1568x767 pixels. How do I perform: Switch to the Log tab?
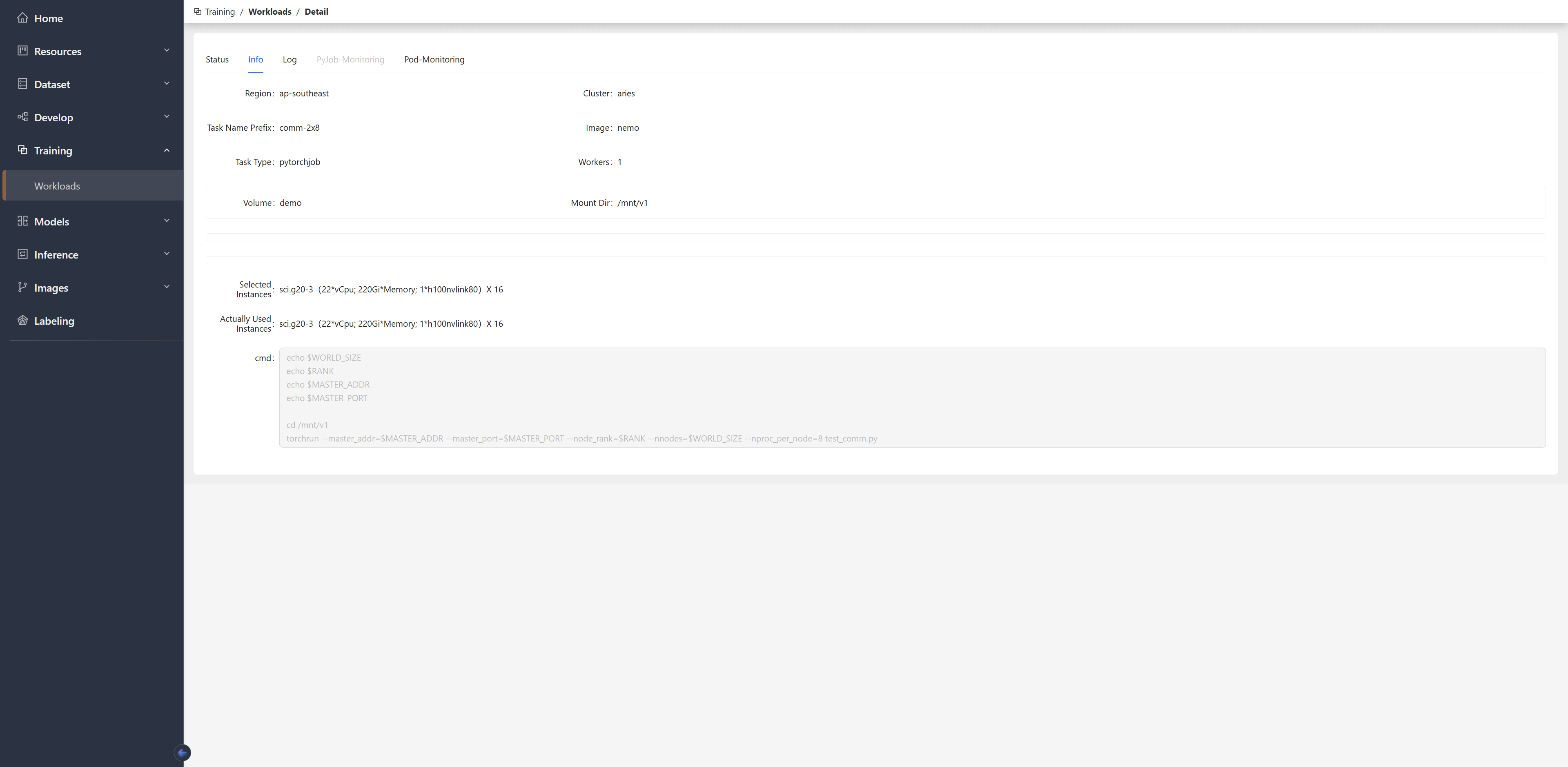click(x=290, y=59)
